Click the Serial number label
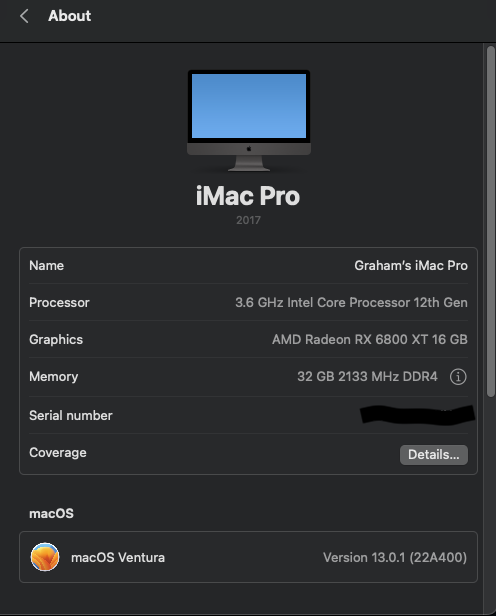The height and width of the screenshot is (616, 496). [x=71, y=415]
